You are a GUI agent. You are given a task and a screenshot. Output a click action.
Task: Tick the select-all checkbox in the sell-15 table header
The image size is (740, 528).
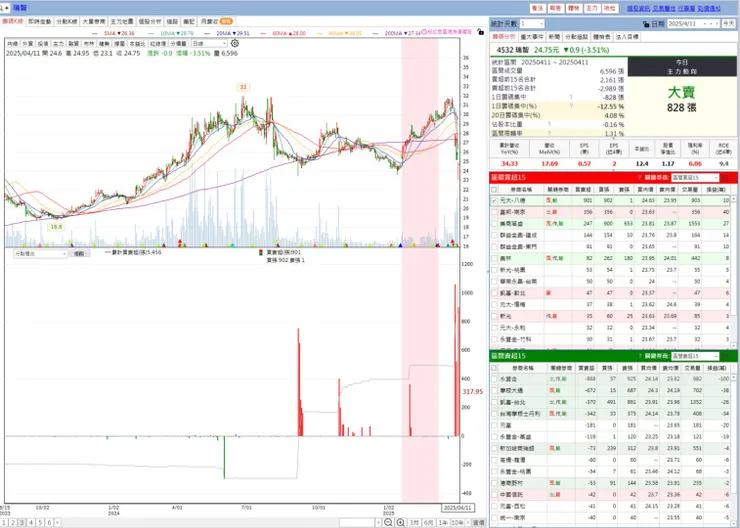494,368
